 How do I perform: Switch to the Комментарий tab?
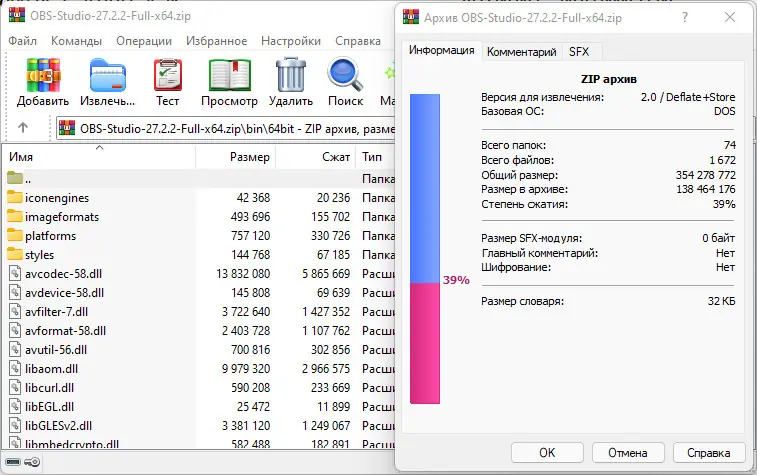[x=521, y=52]
